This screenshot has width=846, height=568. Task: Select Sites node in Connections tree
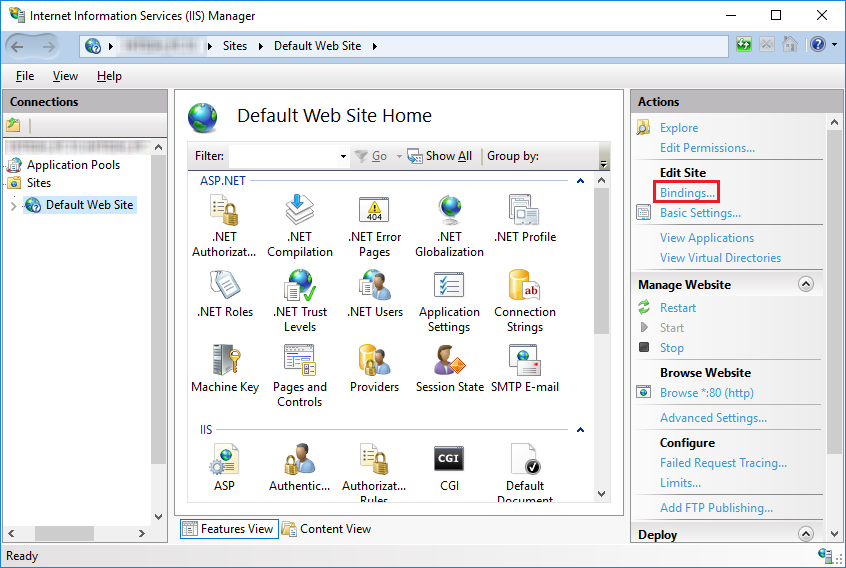coord(39,183)
